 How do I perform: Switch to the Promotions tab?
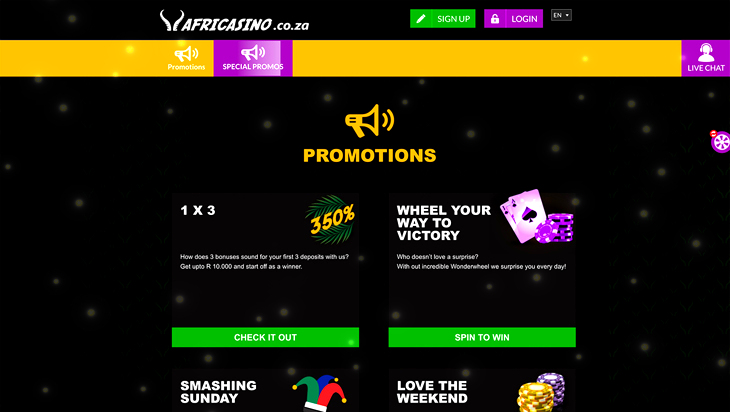pyautogui.click(x=186, y=58)
